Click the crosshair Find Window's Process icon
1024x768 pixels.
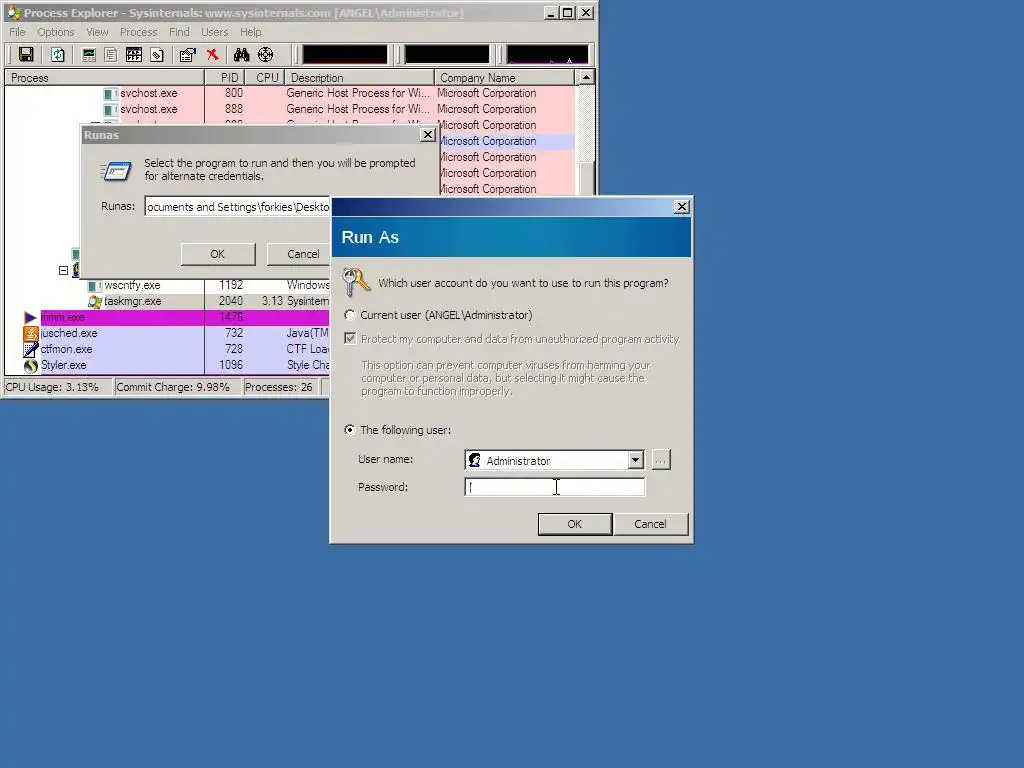pos(266,55)
